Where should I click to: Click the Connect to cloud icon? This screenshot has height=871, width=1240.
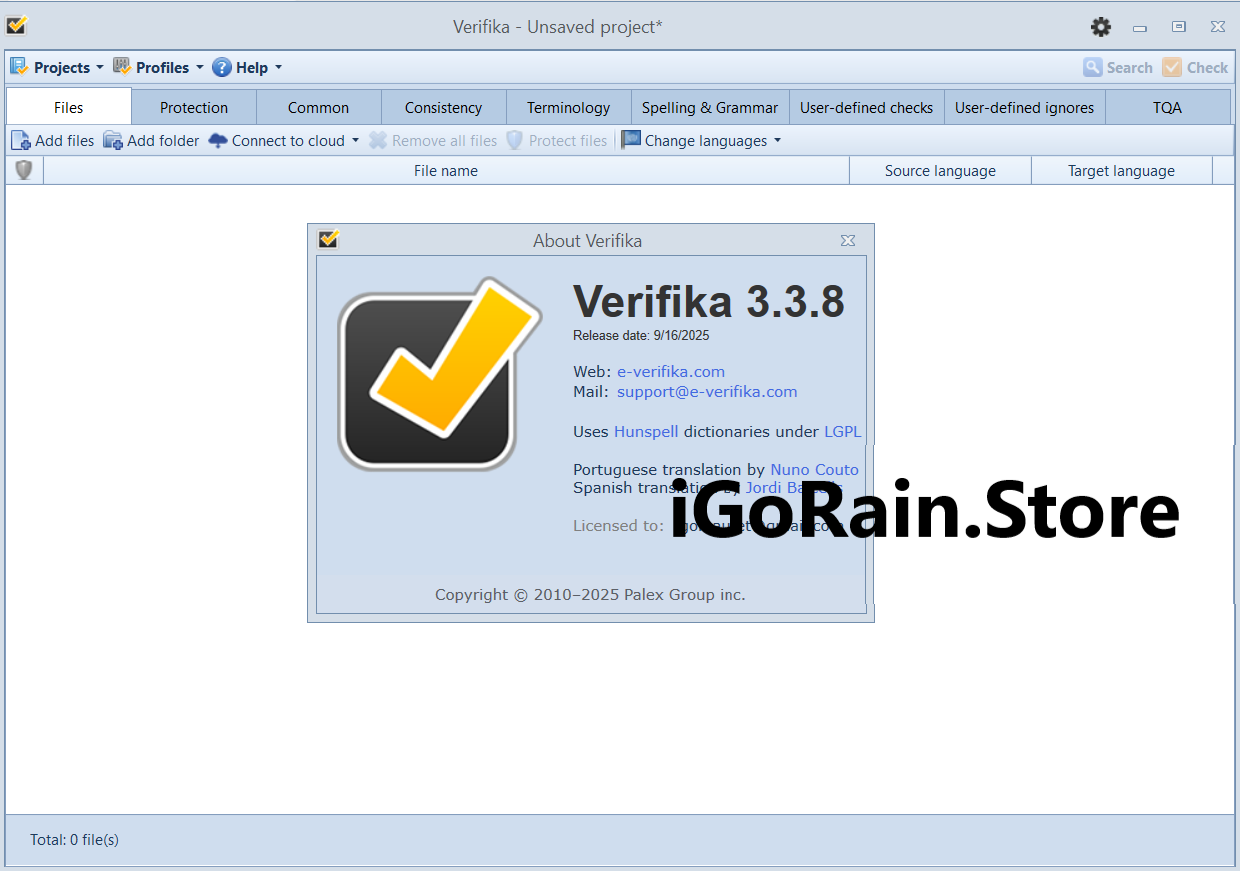[x=218, y=141]
